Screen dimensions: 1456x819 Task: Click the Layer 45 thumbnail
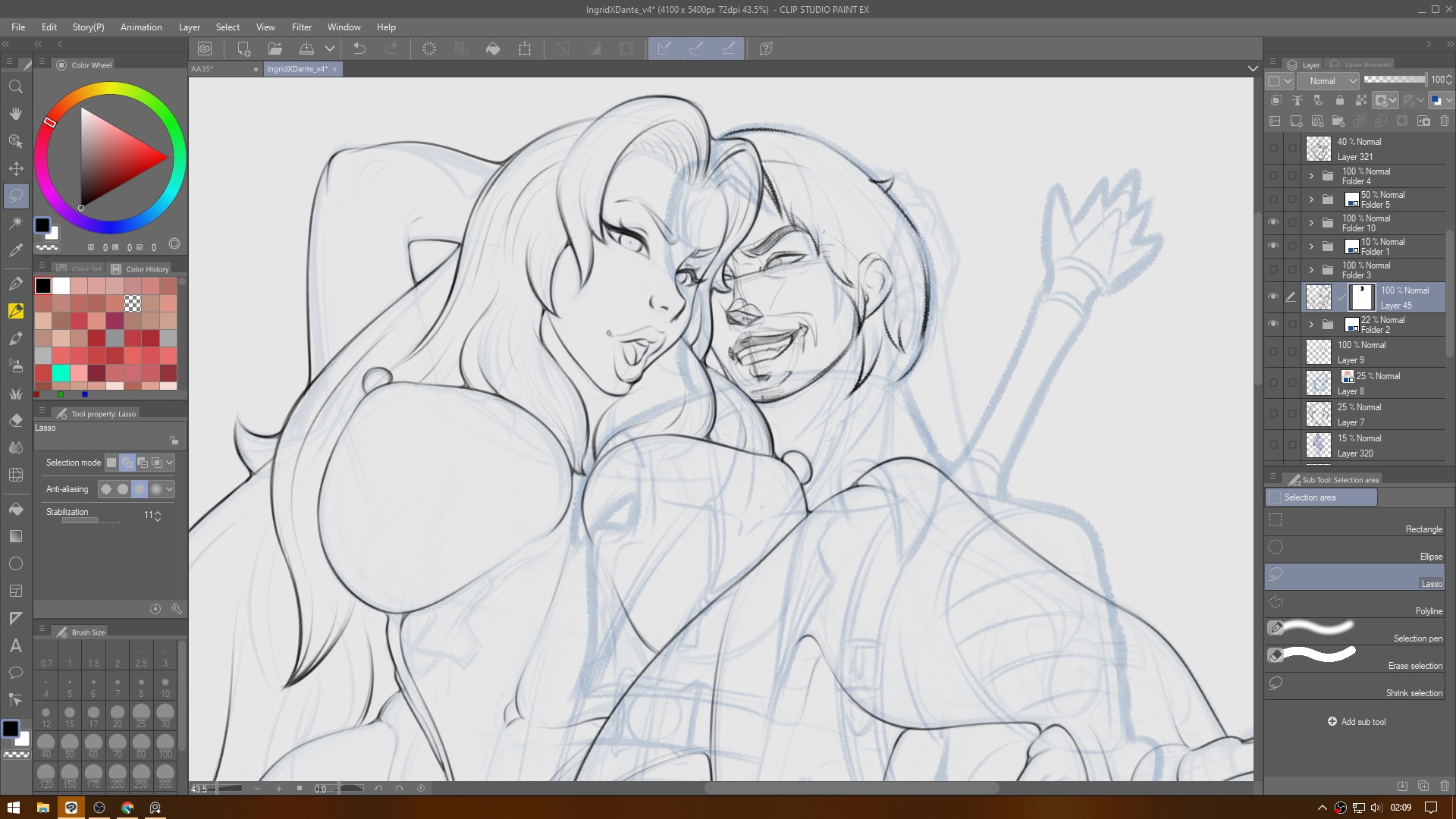pyautogui.click(x=1319, y=297)
